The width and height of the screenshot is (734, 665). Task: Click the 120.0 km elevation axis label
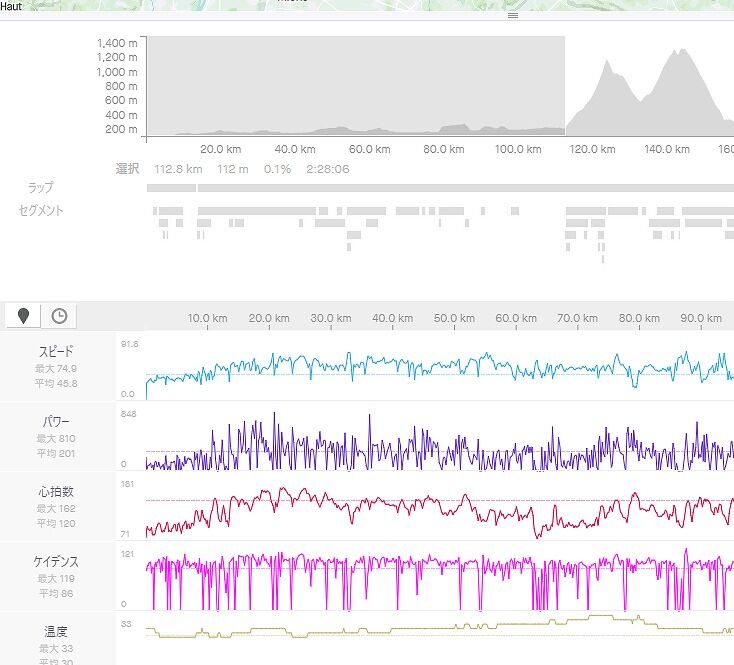point(592,149)
